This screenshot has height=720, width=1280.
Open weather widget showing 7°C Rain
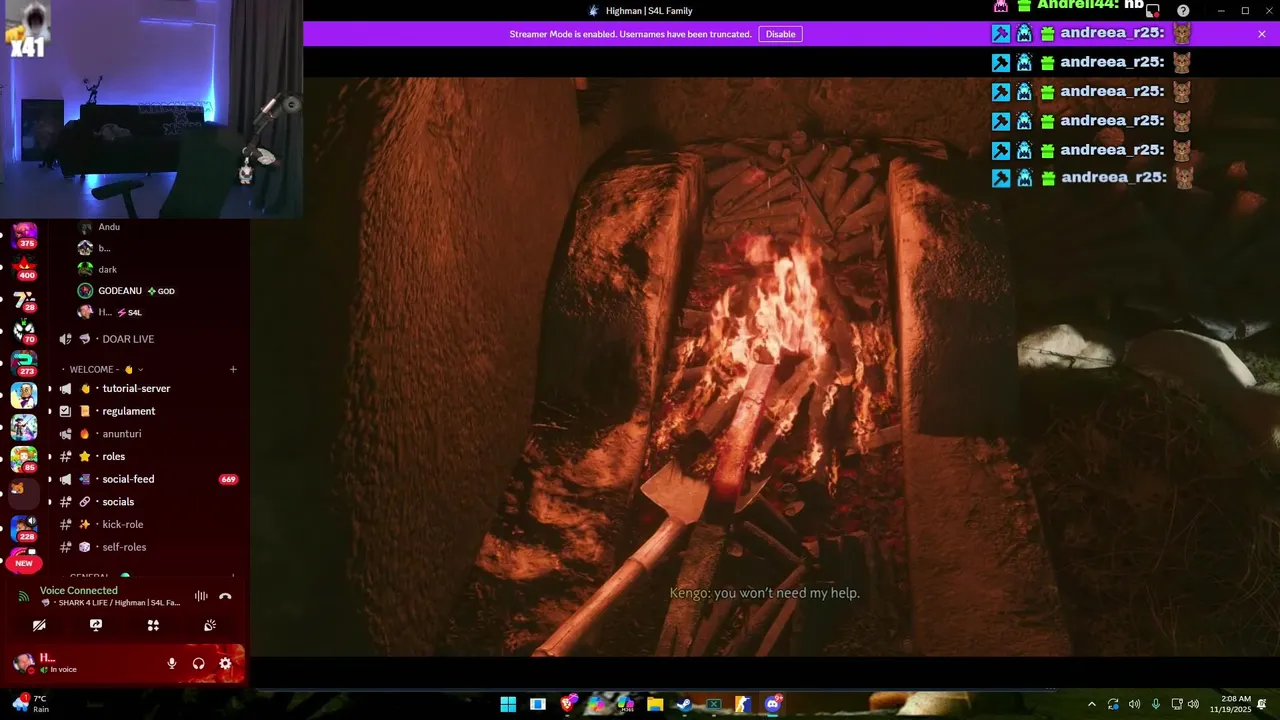pos(29,704)
